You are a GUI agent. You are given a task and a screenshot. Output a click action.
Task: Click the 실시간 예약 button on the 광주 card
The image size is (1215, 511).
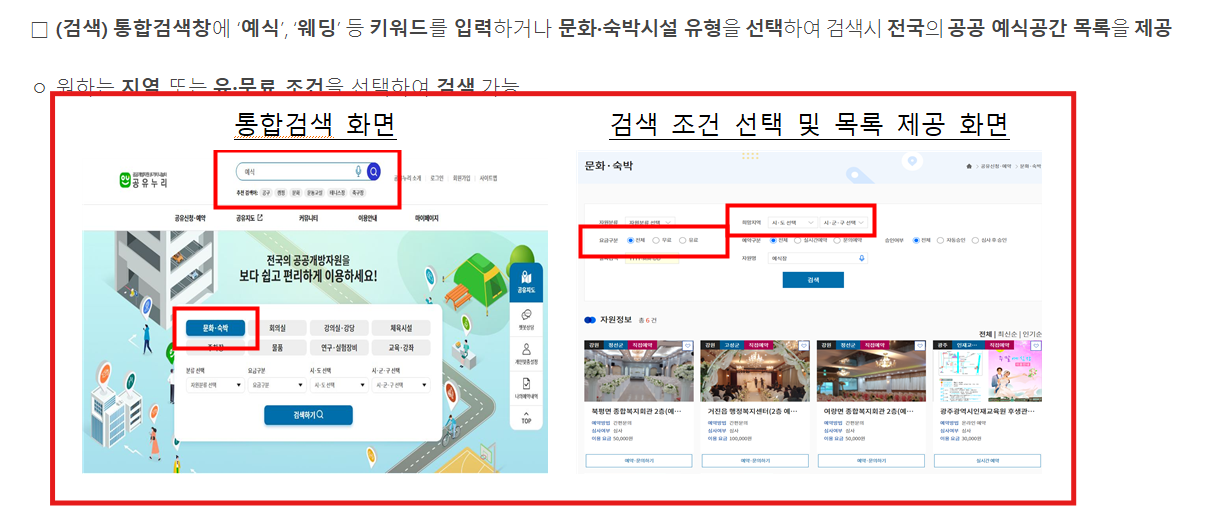click(987, 461)
